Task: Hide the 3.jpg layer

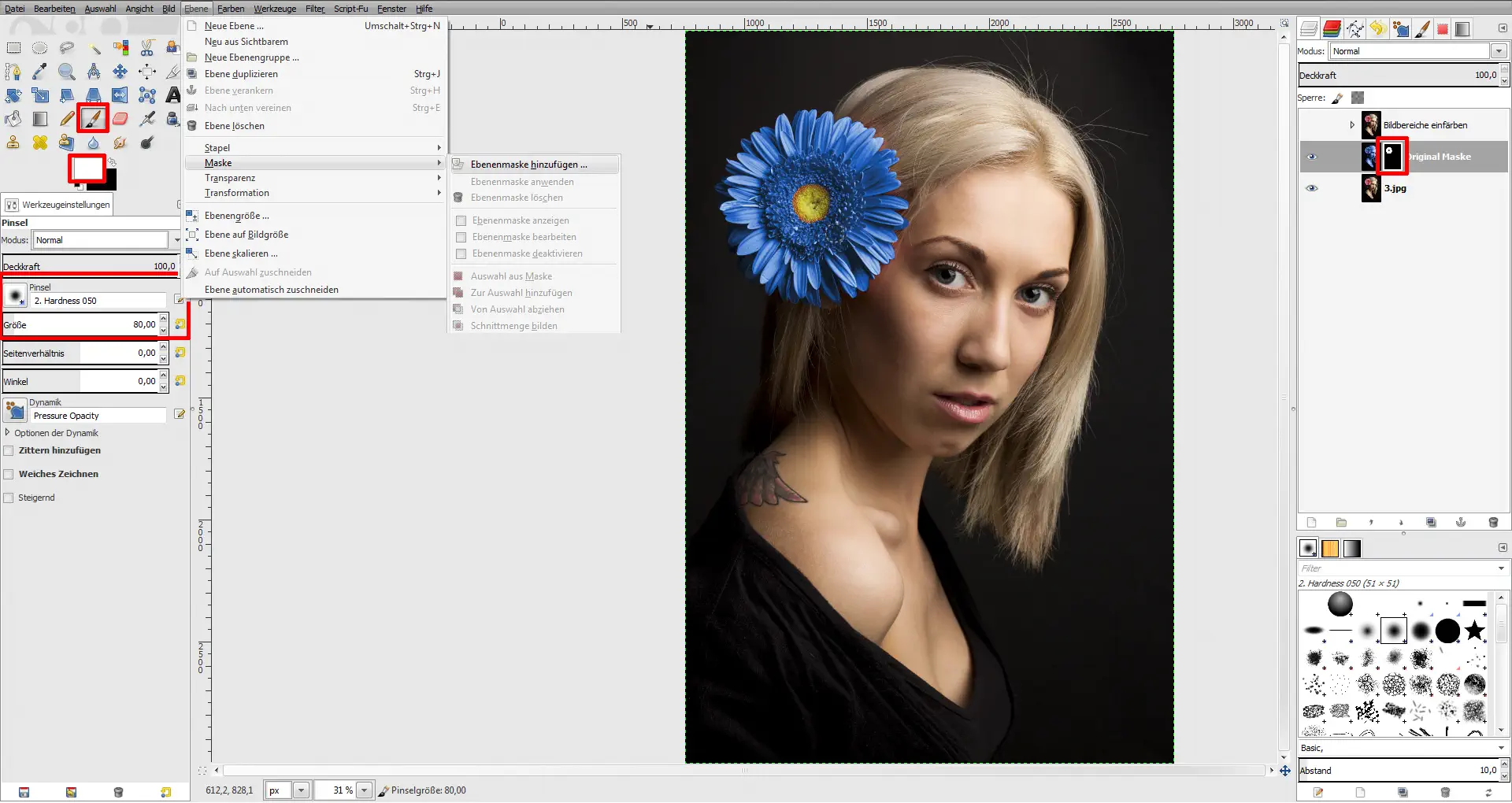Action: 1313,188
